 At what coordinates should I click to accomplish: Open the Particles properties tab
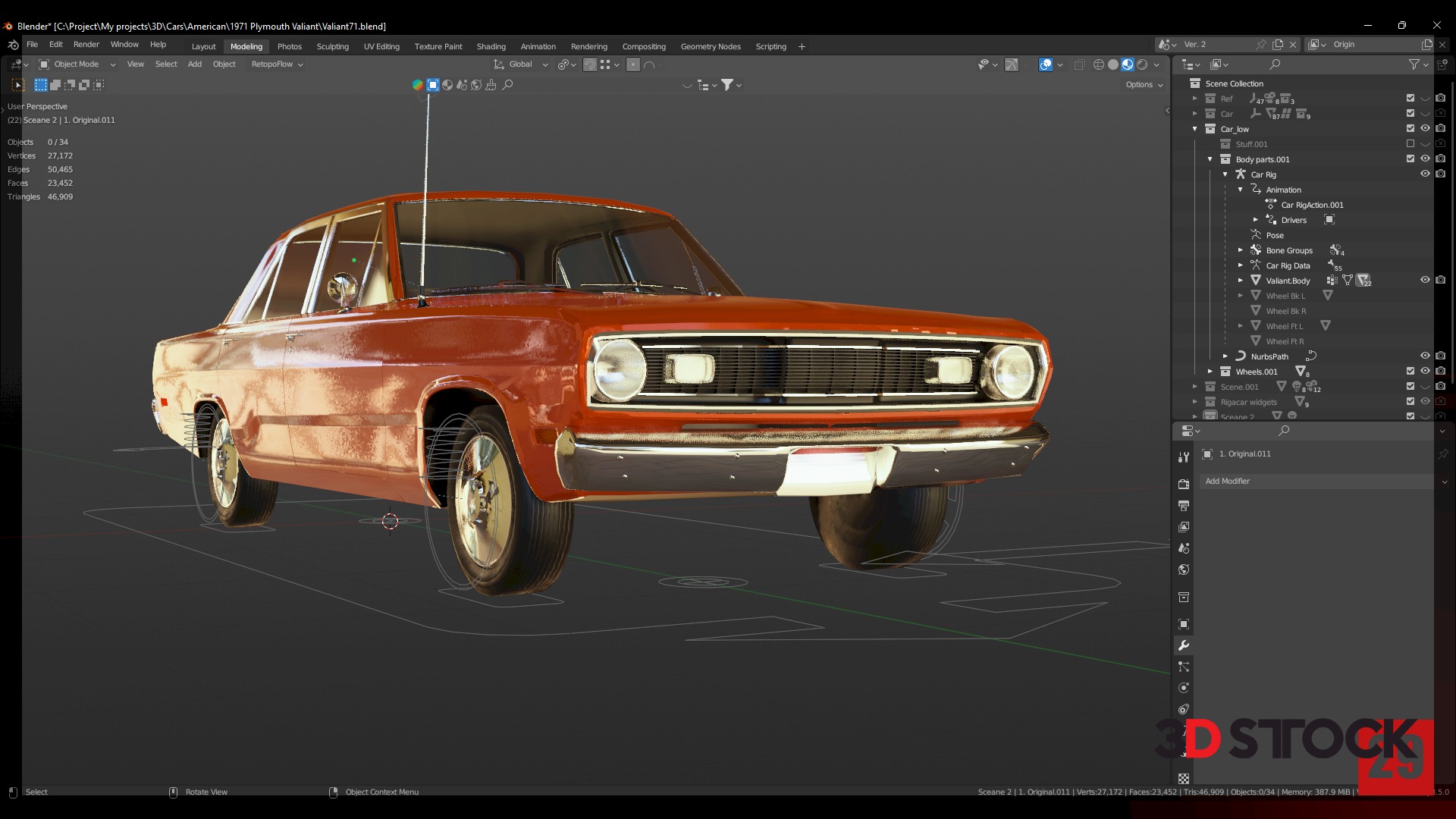pyautogui.click(x=1183, y=667)
